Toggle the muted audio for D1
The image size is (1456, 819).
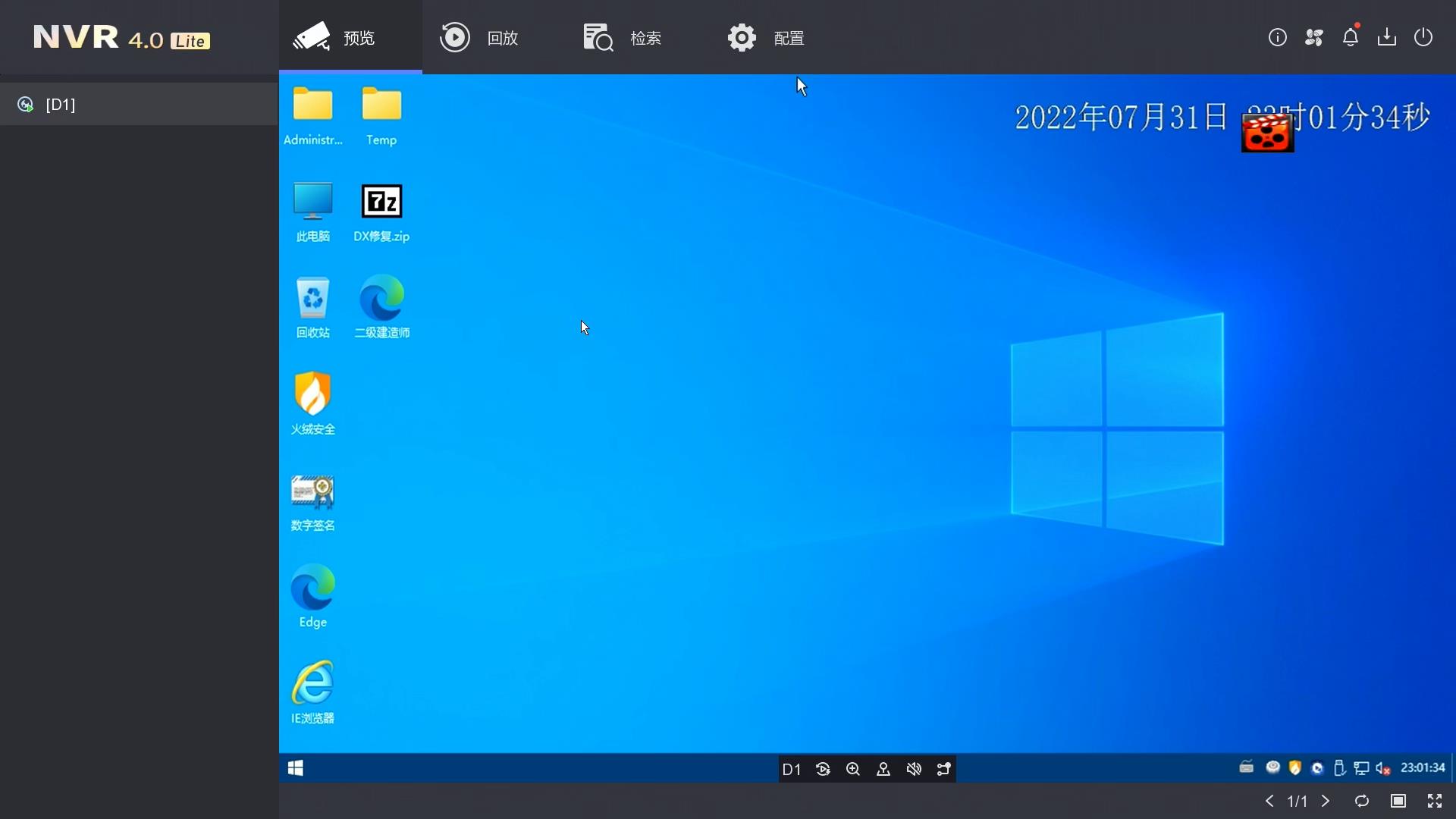tap(914, 769)
